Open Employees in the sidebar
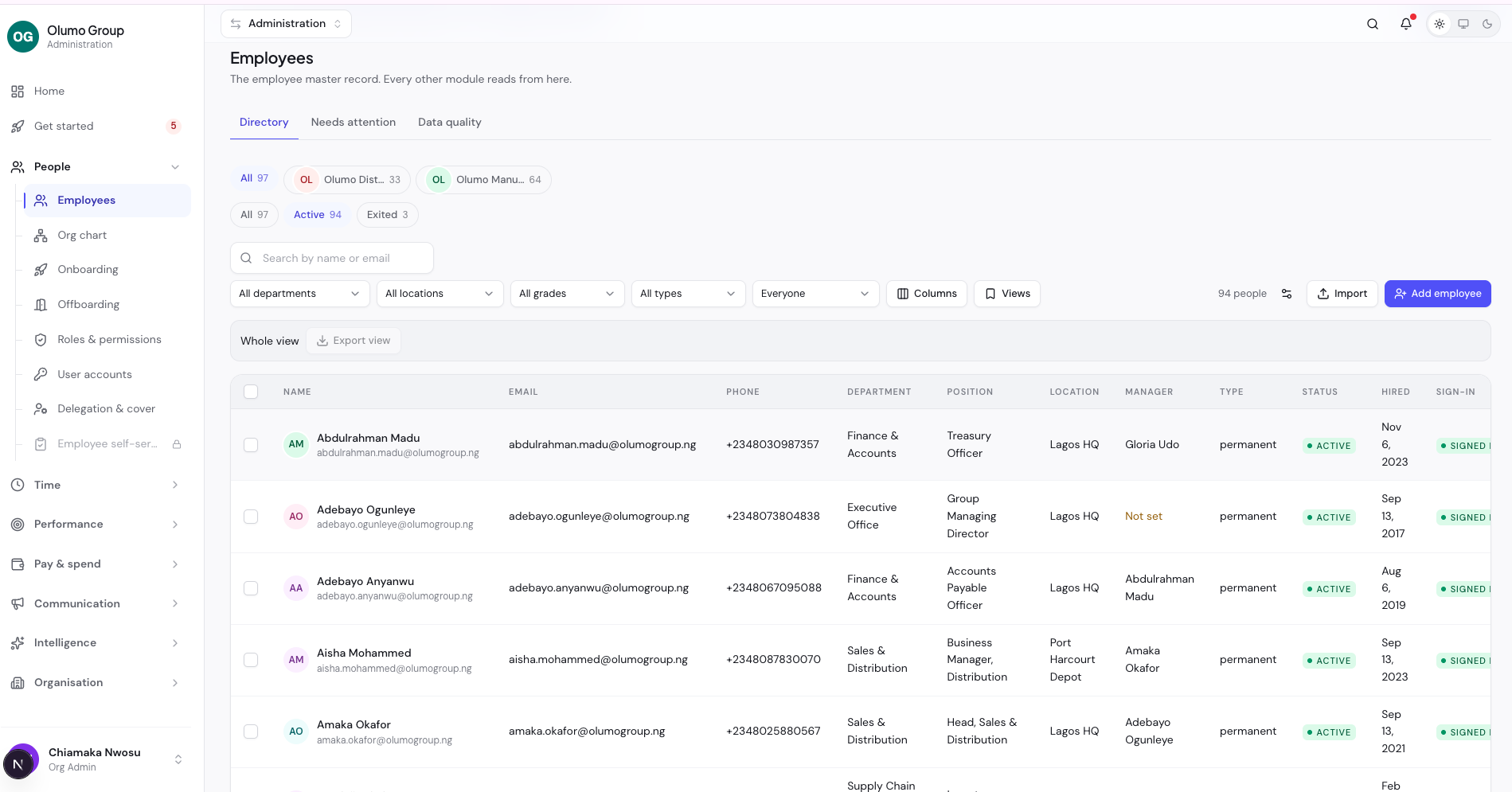This screenshot has height=792, width=1512. click(107, 201)
